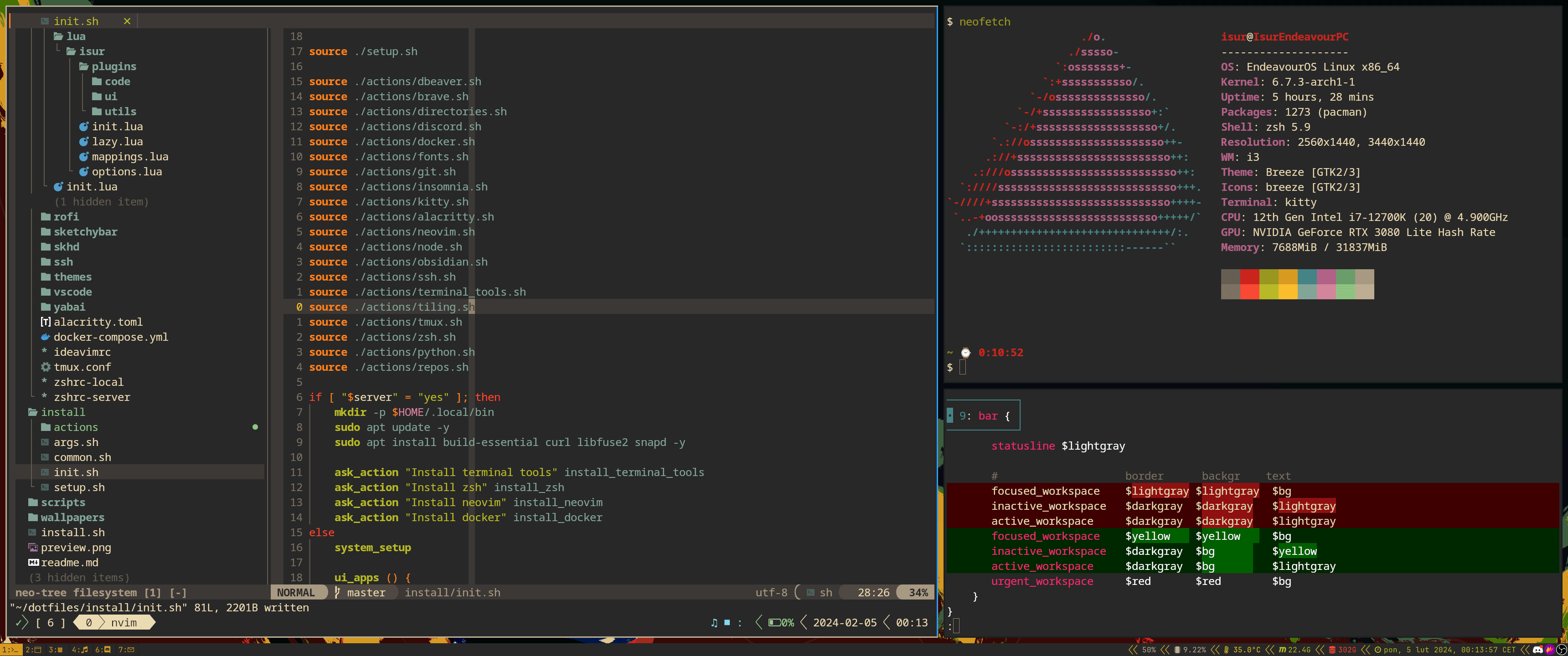Open init.lua file with Lua icon under isur
The height and width of the screenshot is (656, 1568).
117,127
